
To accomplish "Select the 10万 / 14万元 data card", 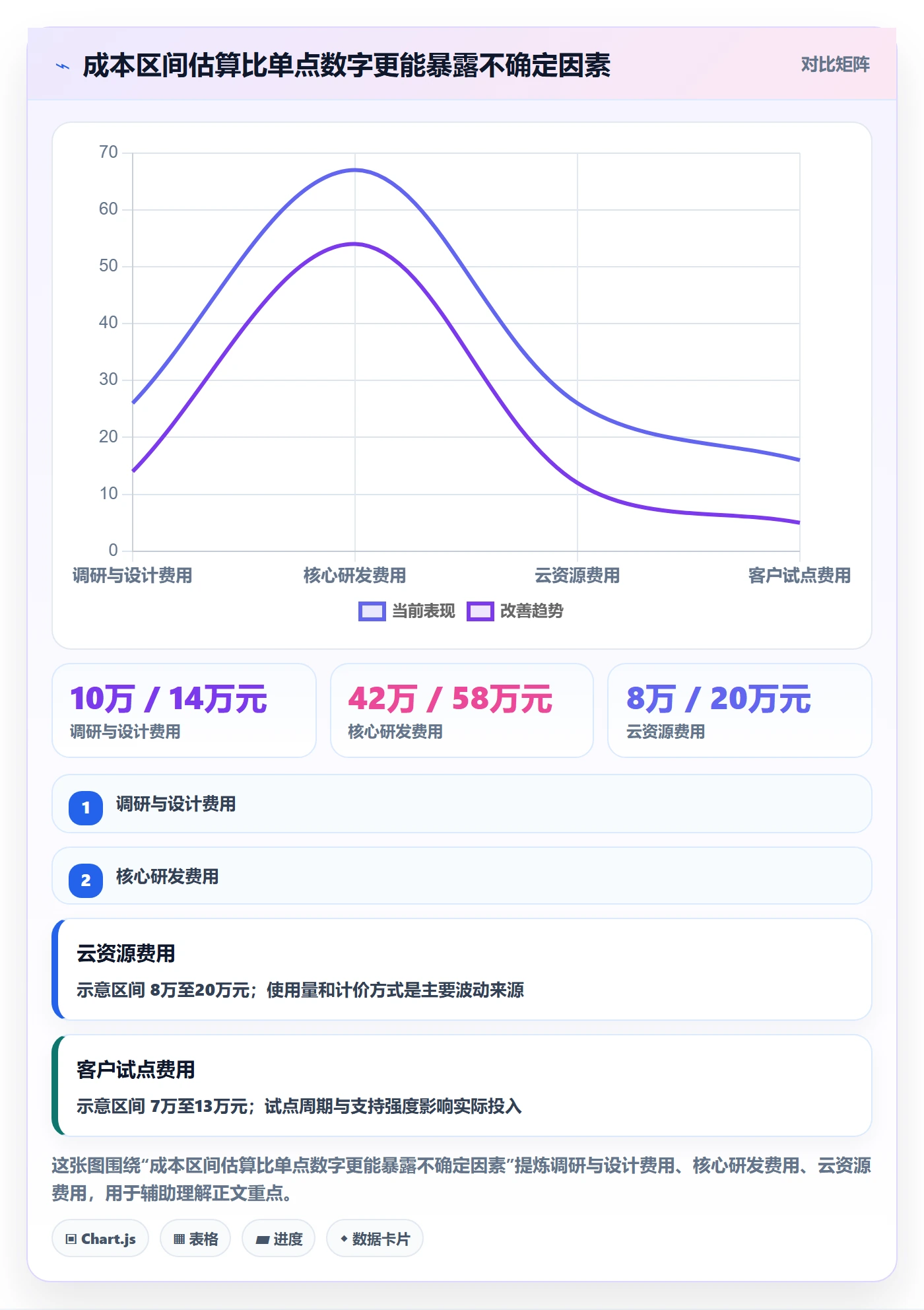I will tap(184, 710).
